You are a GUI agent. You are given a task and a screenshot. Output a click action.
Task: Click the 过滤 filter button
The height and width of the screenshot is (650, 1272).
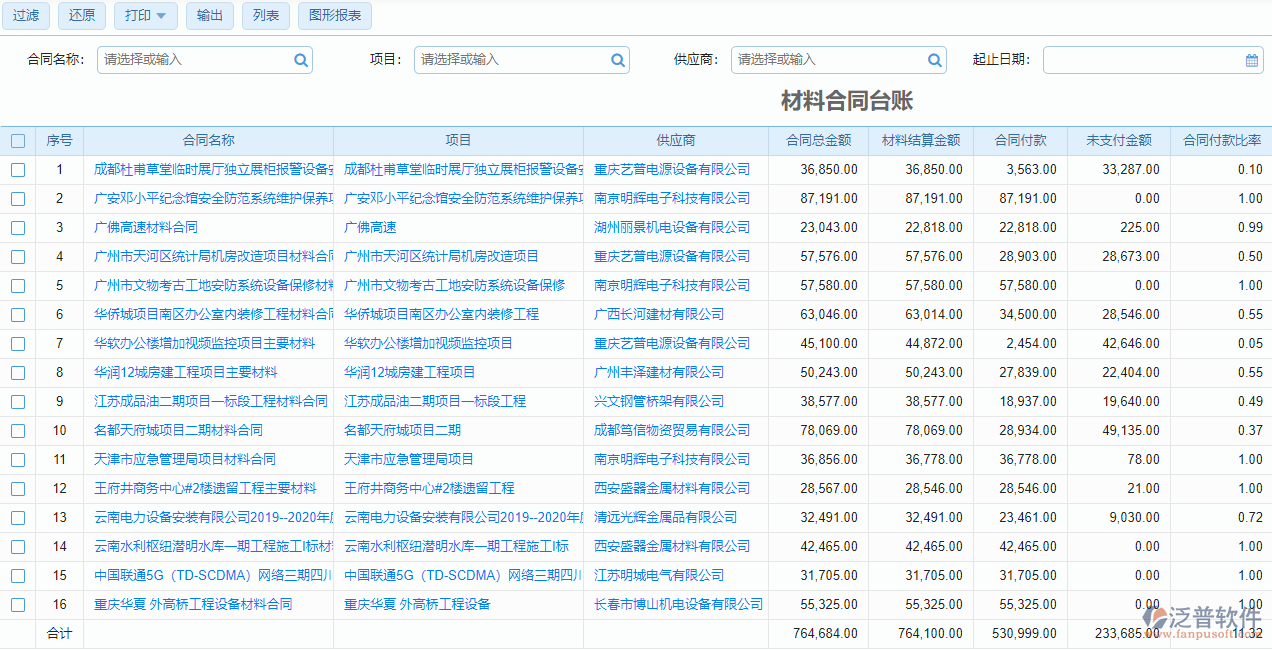click(x=25, y=16)
